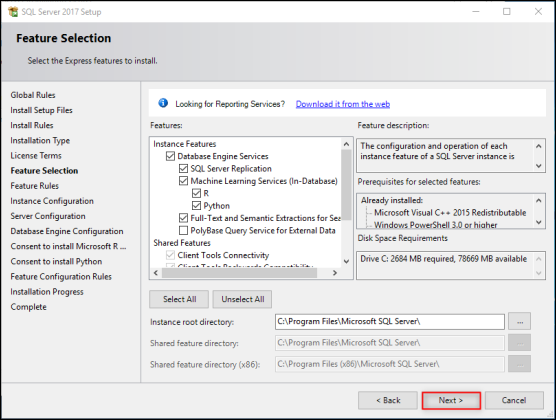The image size is (556, 420).
Task: Click the Install Setup Files step
Action: click(x=41, y=110)
